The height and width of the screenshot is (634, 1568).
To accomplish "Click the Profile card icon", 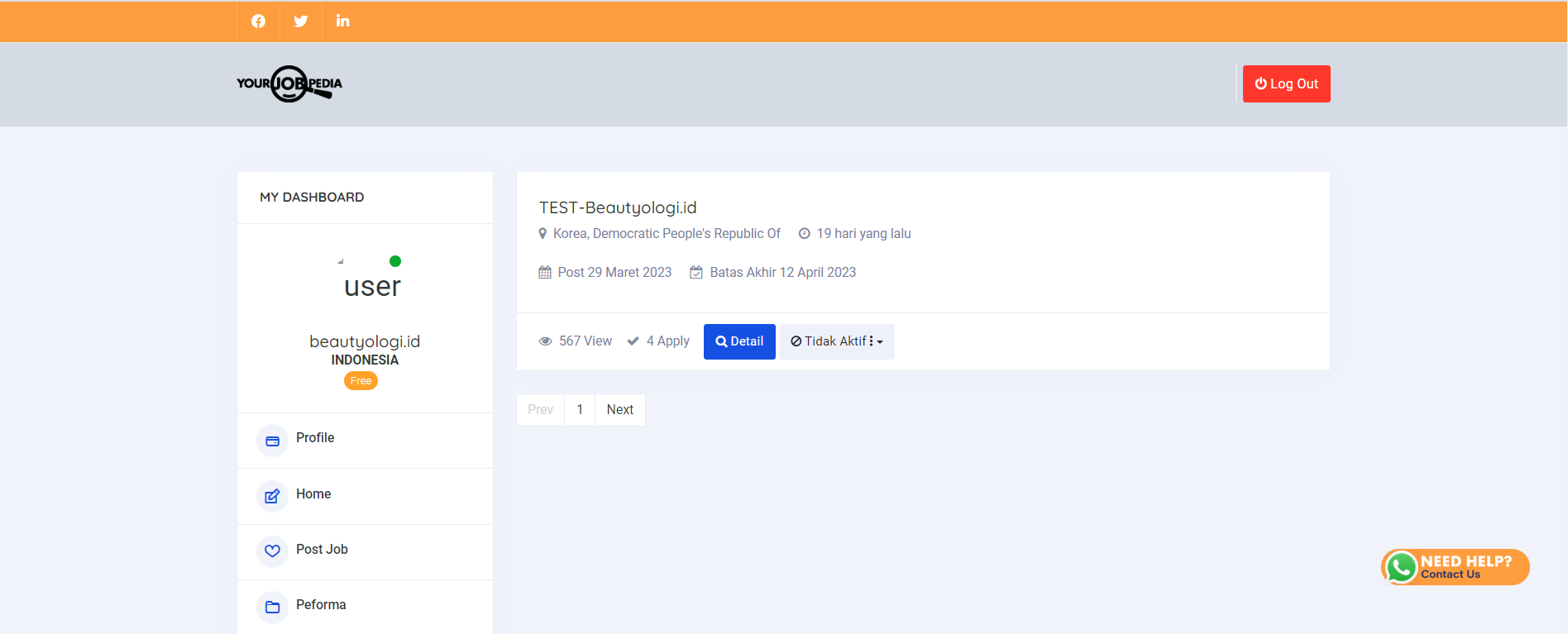I will (272, 441).
